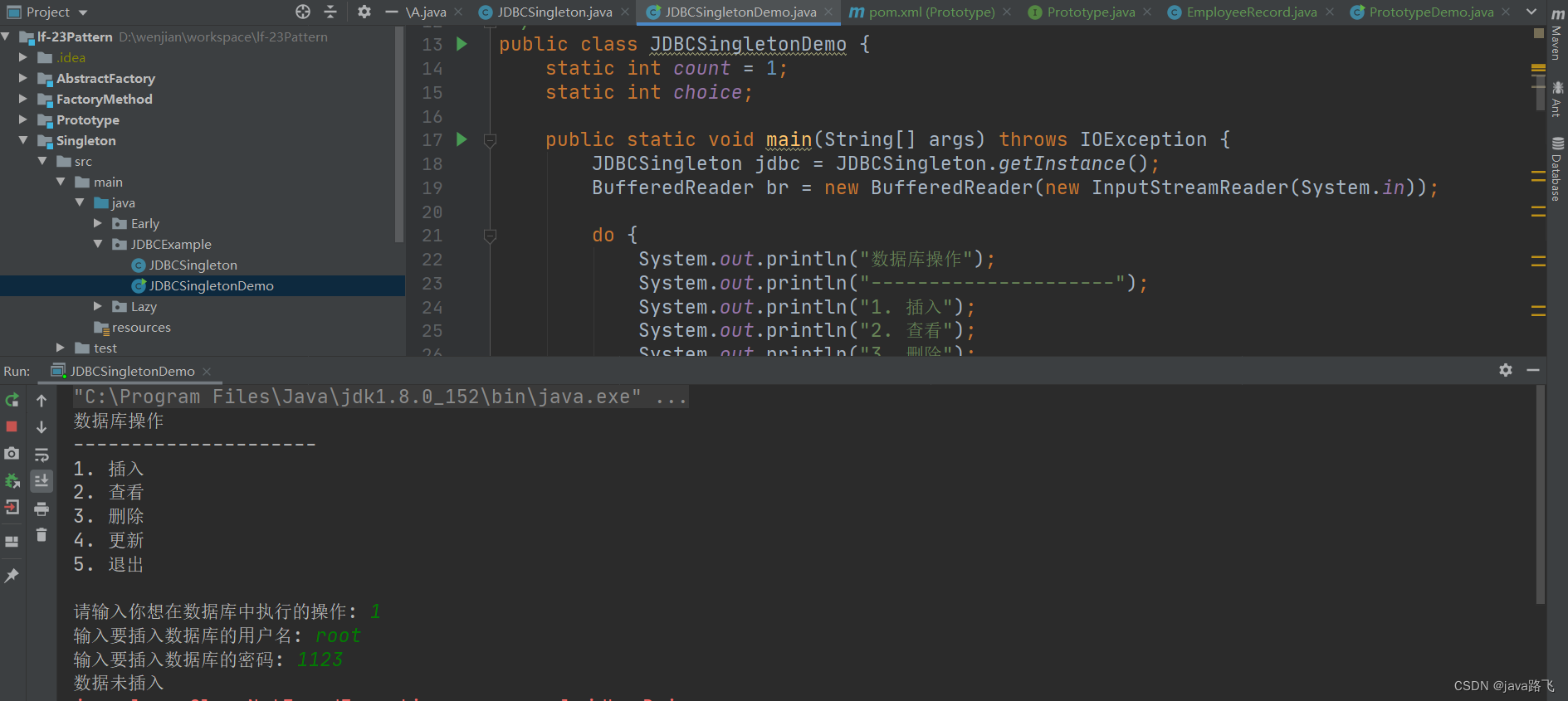The height and width of the screenshot is (701, 1568).
Task: Select the resources folder
Action: coord(141,327)
